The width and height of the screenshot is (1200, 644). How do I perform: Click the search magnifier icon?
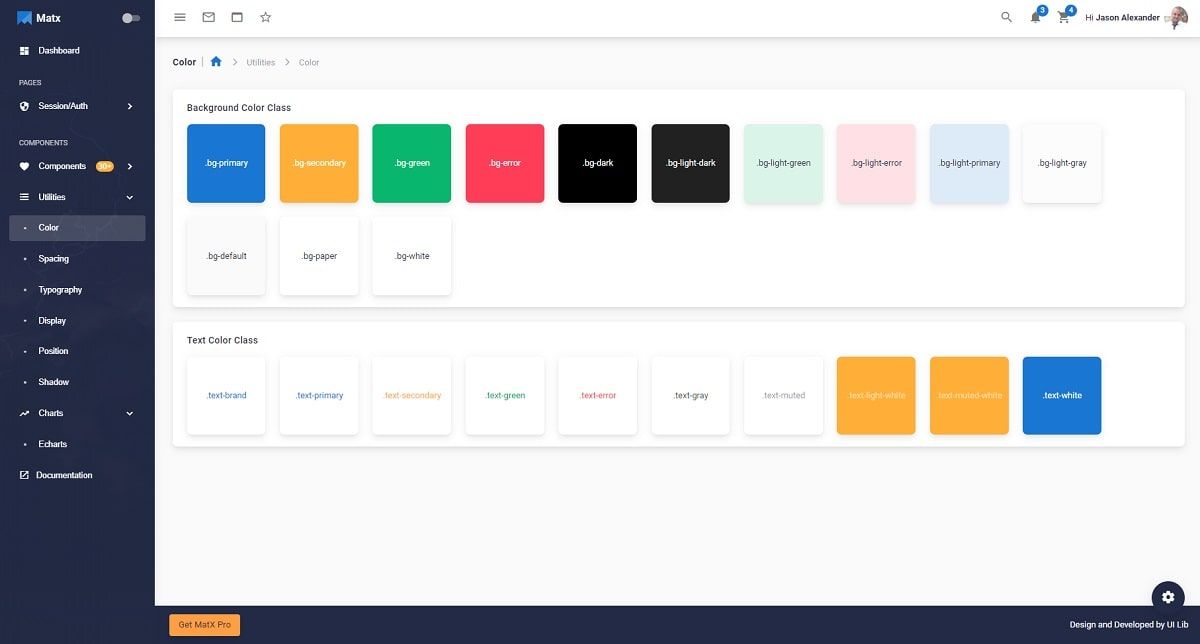click(x=1006, y=17)
